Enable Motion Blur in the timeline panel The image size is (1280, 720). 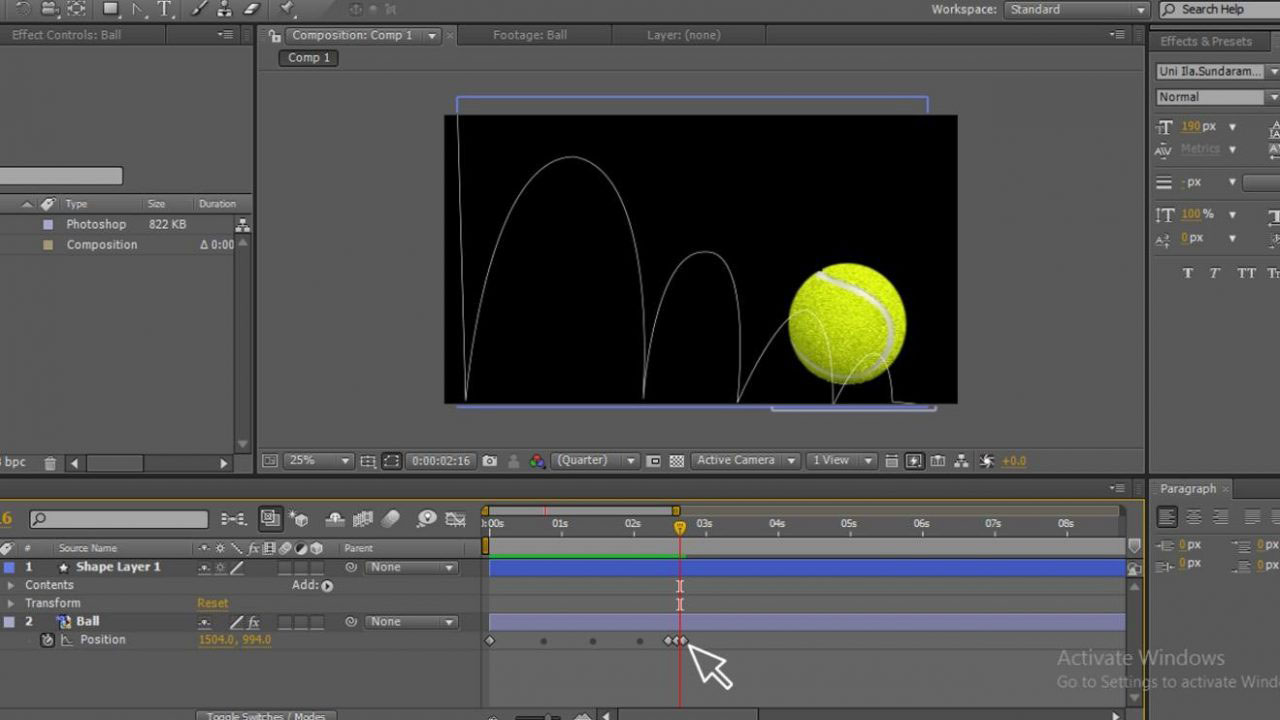point(391,519)
